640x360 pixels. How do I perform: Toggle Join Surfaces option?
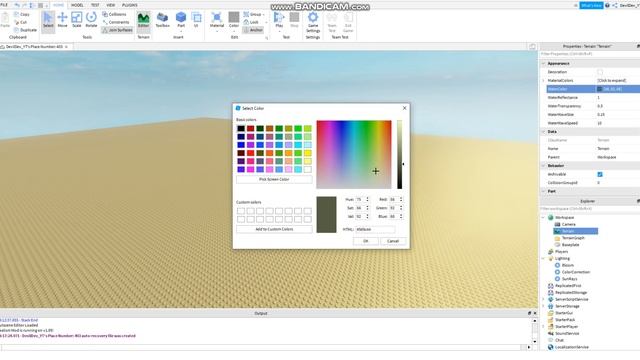pos(117,30)
